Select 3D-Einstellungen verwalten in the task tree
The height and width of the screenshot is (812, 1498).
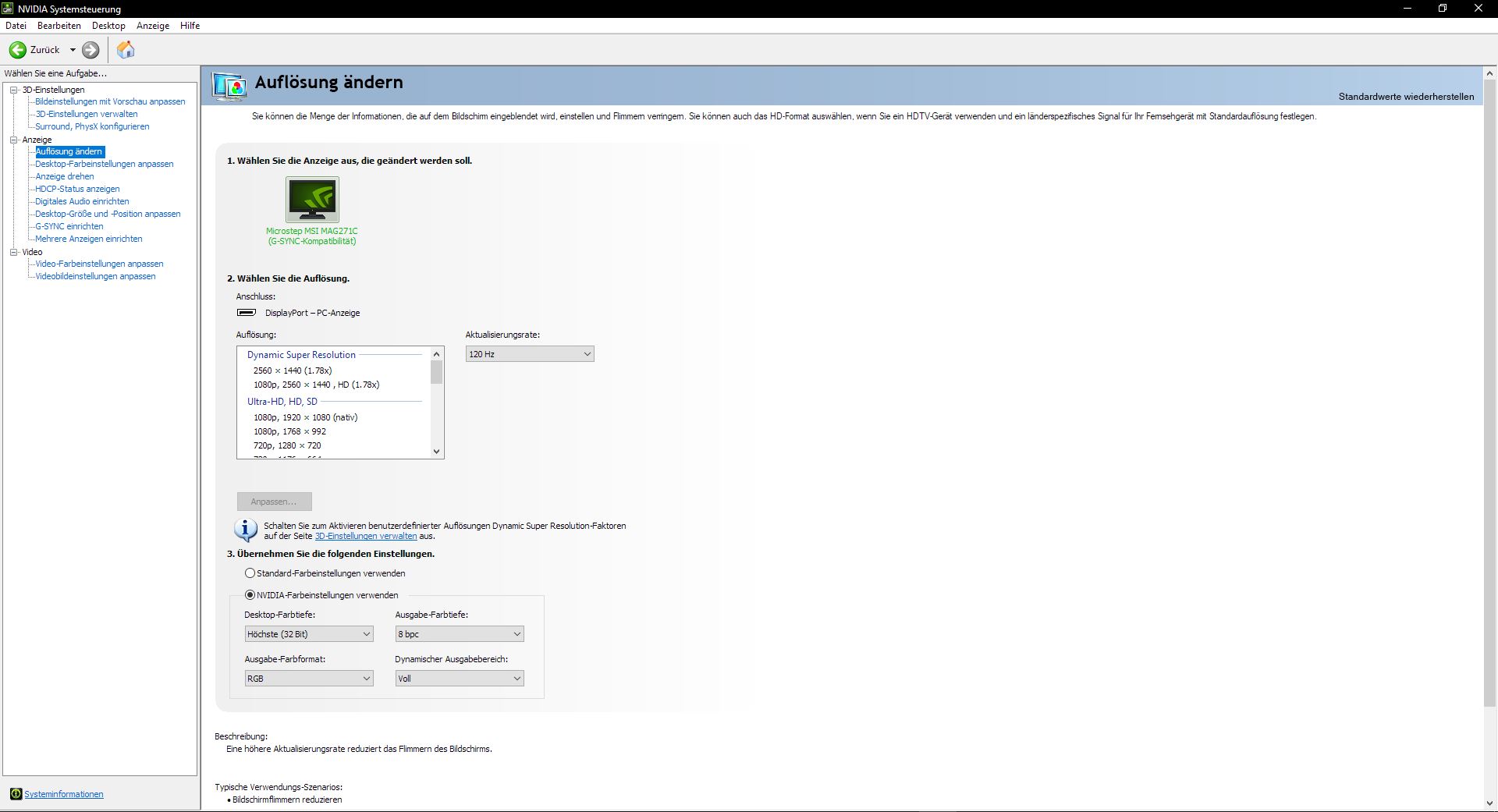pyautogui.click(x=87, y=114)
